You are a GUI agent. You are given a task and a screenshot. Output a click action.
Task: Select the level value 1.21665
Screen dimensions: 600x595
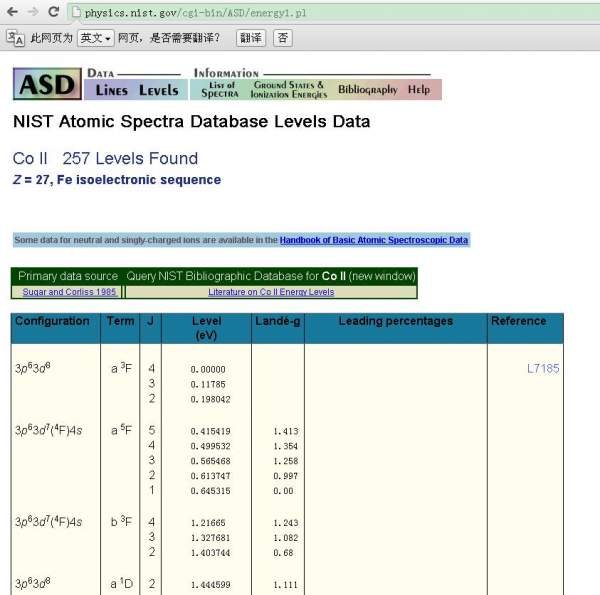pos(208,523)
